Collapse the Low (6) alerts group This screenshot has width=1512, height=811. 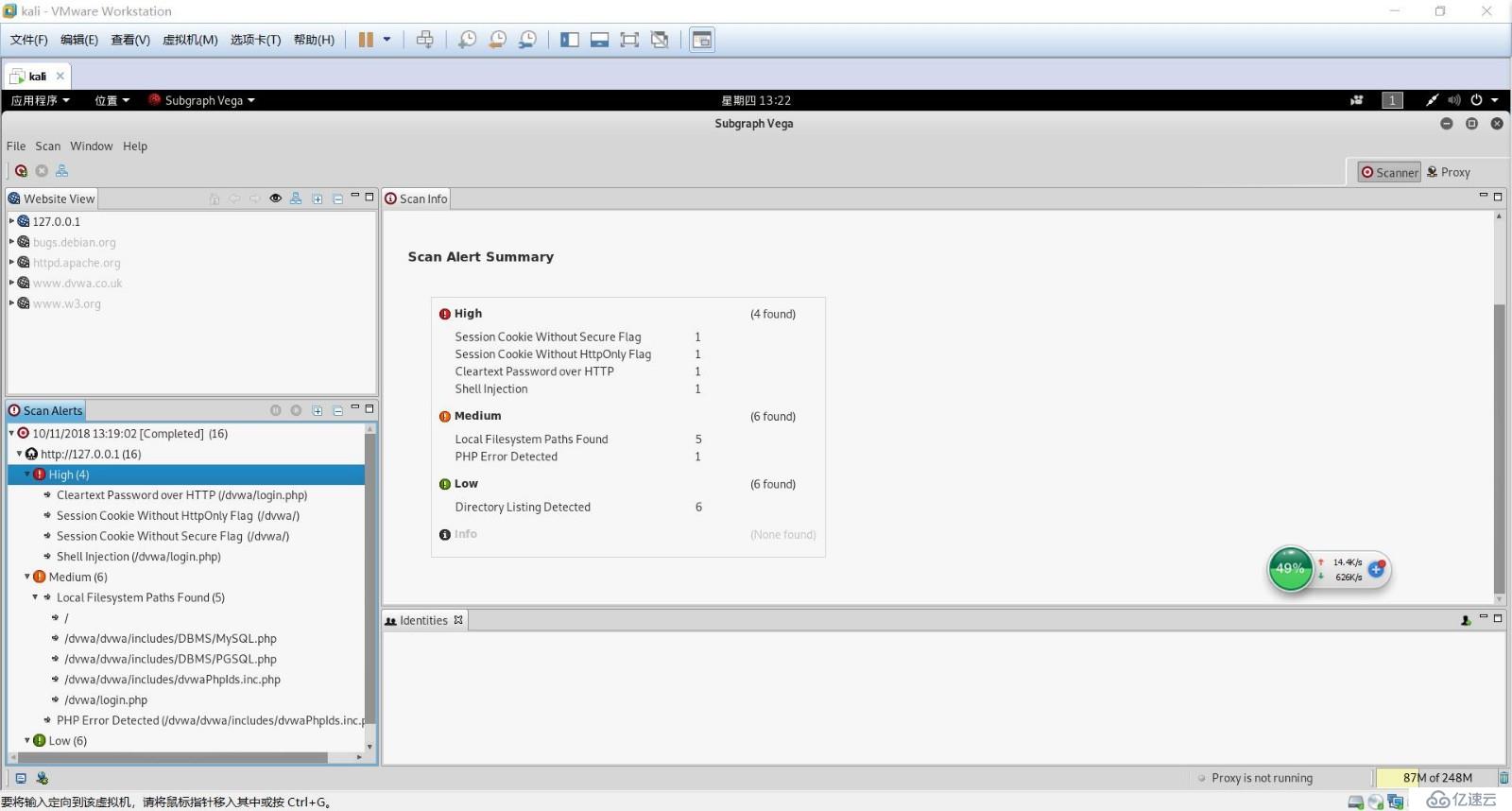[27, 740]
